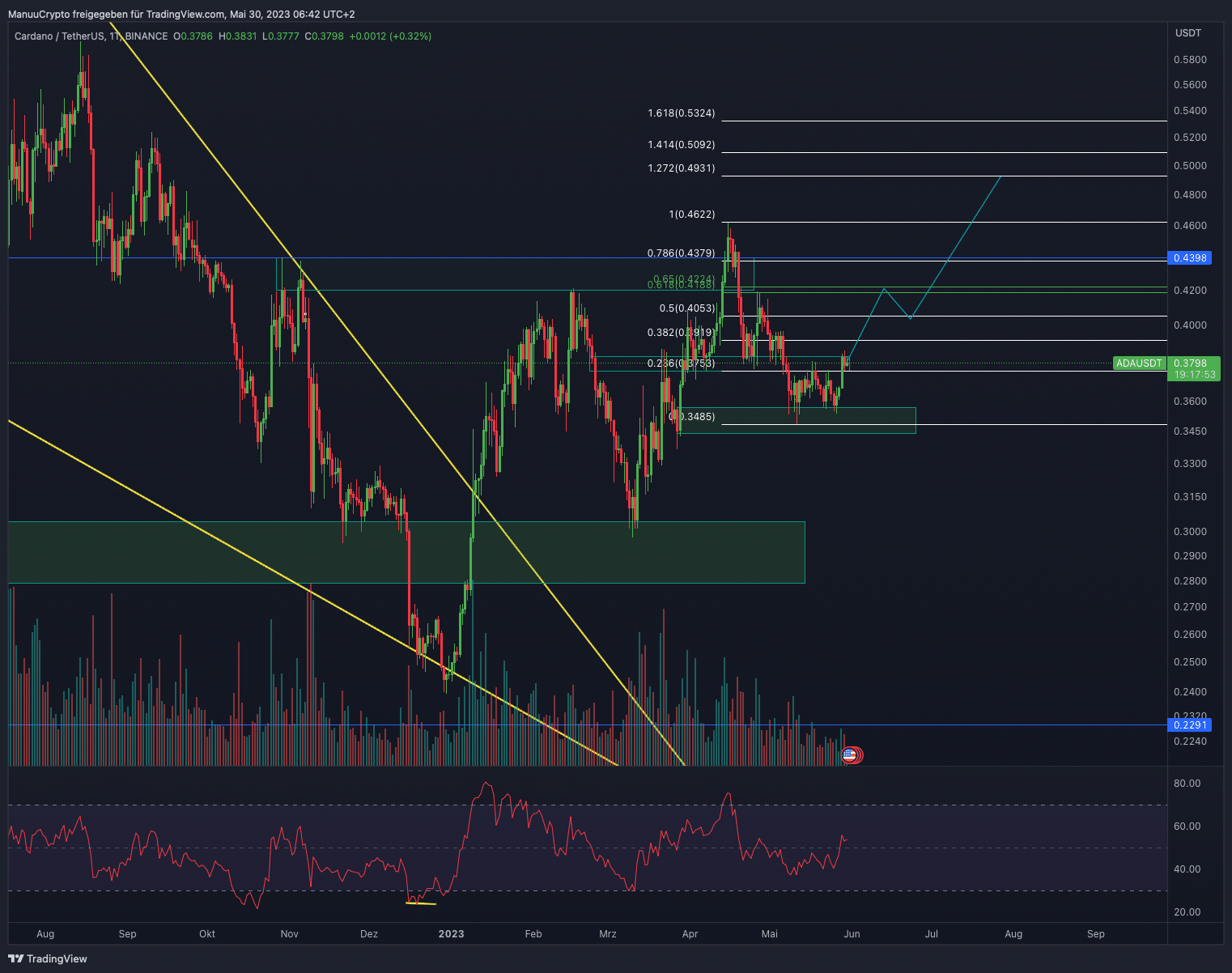Click the blue 0.4398 price label
The image size is (1232, 973).
tap(1190, 258)
